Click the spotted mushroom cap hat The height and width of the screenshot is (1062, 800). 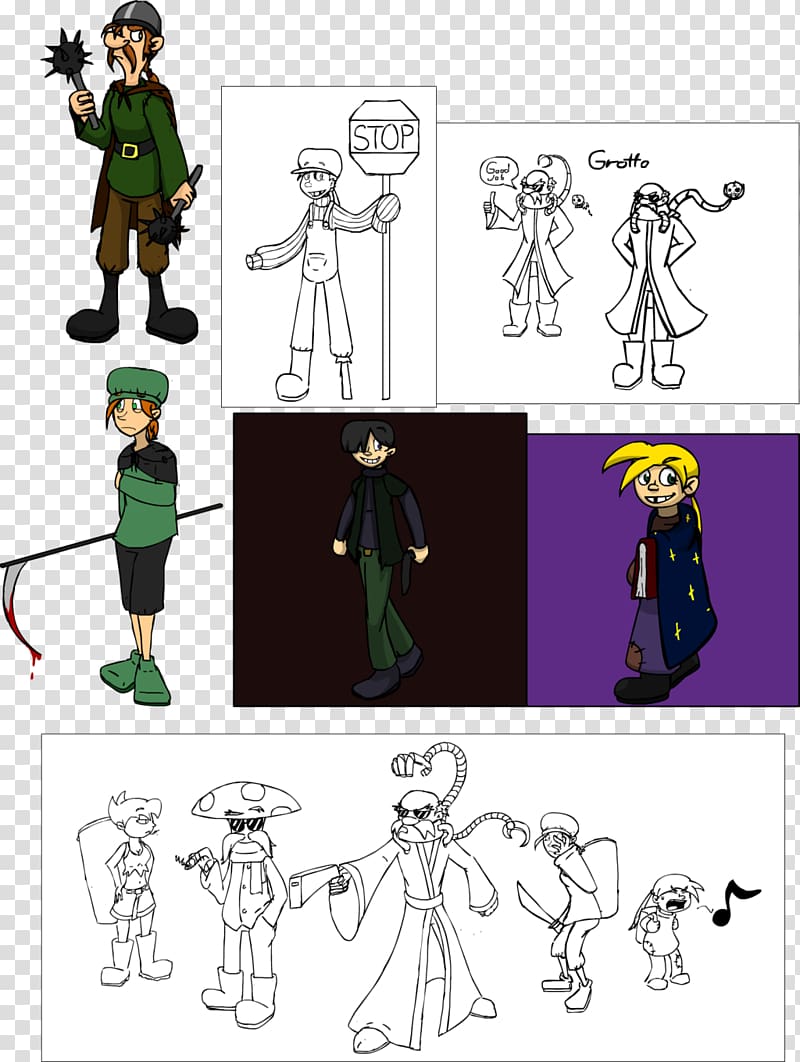(x=246, y=799)
